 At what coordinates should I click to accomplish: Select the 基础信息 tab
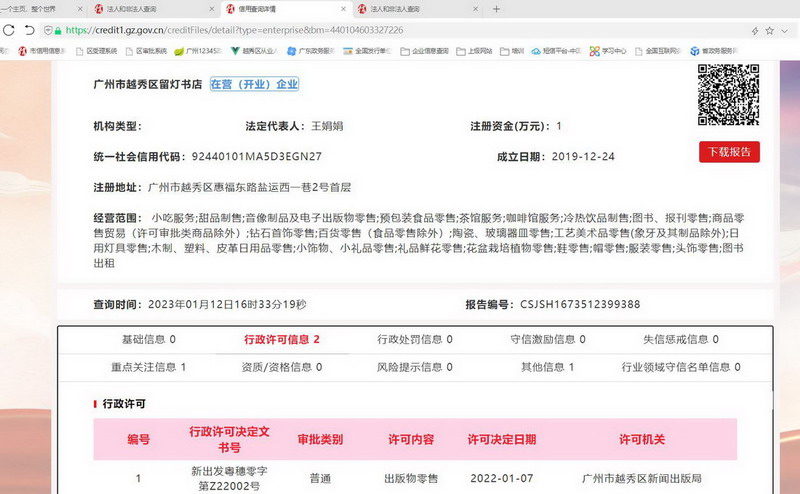point(135,340)
